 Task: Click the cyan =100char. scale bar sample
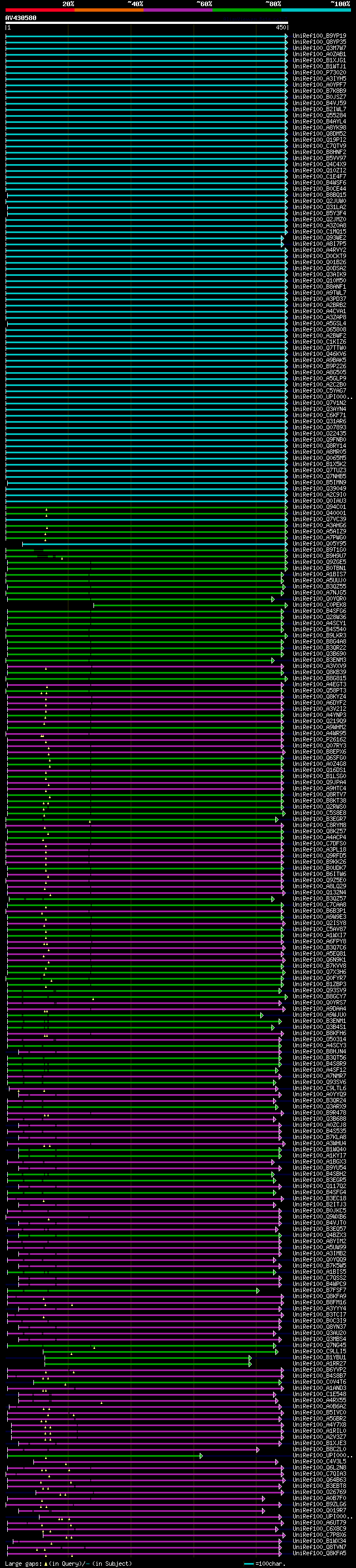click(249, 1564)
